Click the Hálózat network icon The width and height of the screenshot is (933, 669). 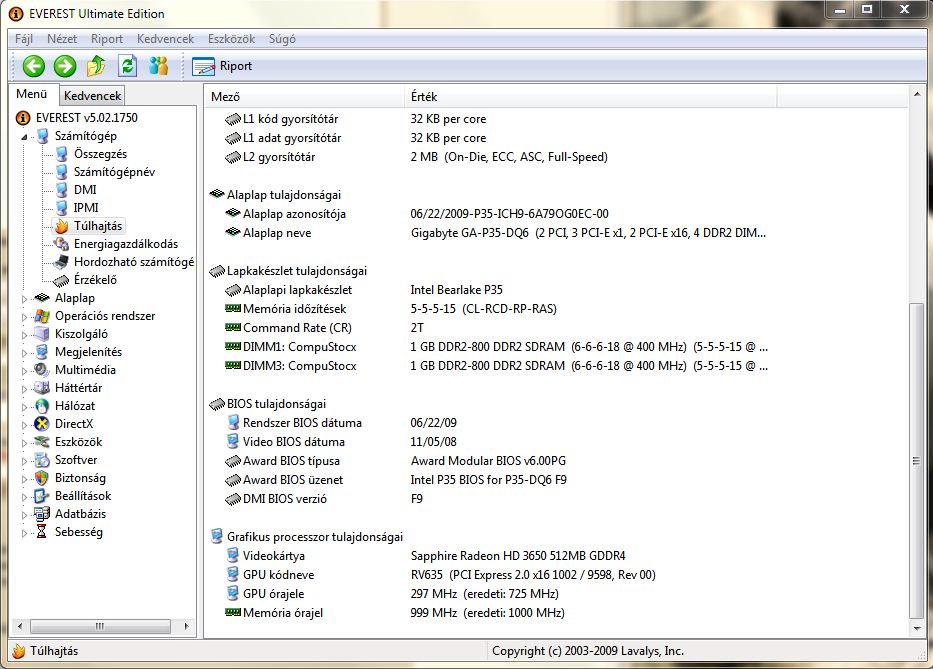point(42,406)
